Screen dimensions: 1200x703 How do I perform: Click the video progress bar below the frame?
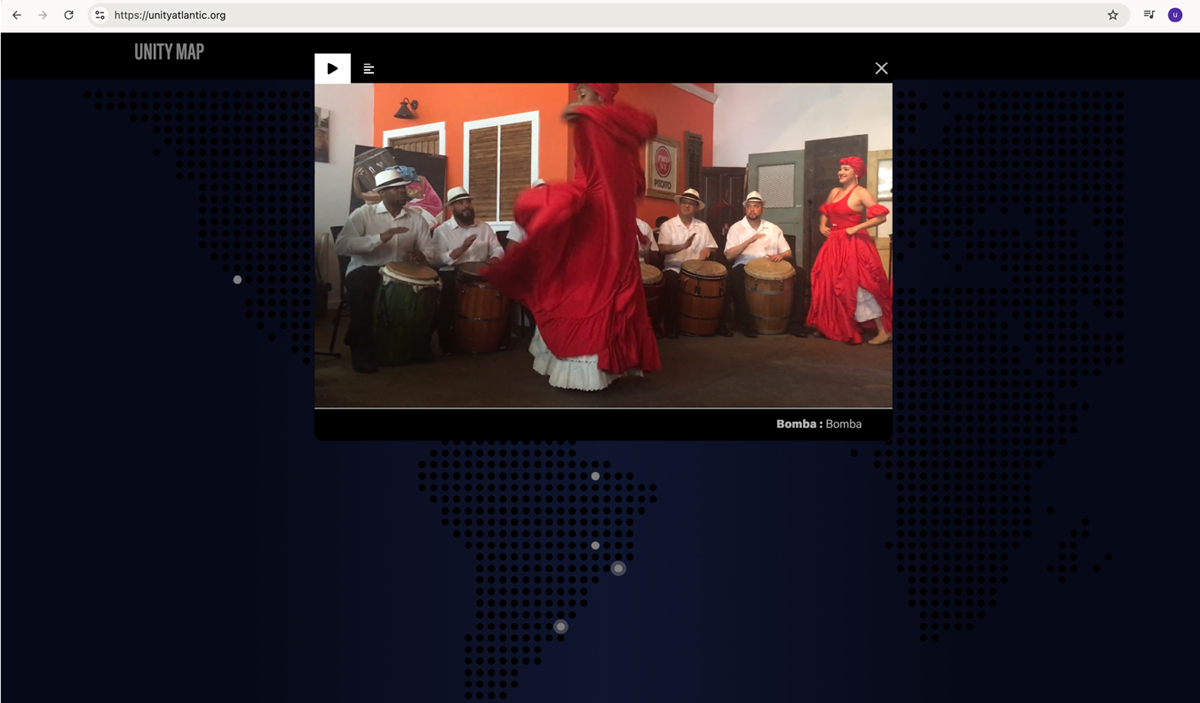[603, 408]
